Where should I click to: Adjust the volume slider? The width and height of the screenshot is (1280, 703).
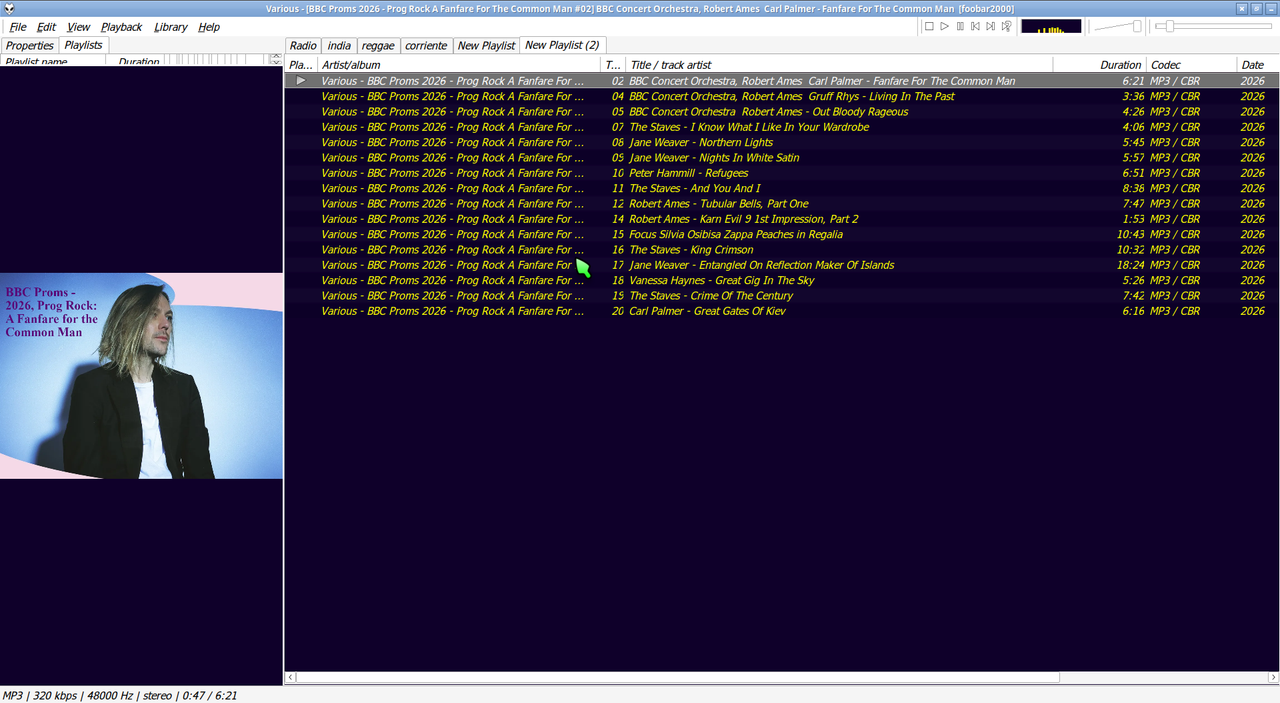point(1118,26)
